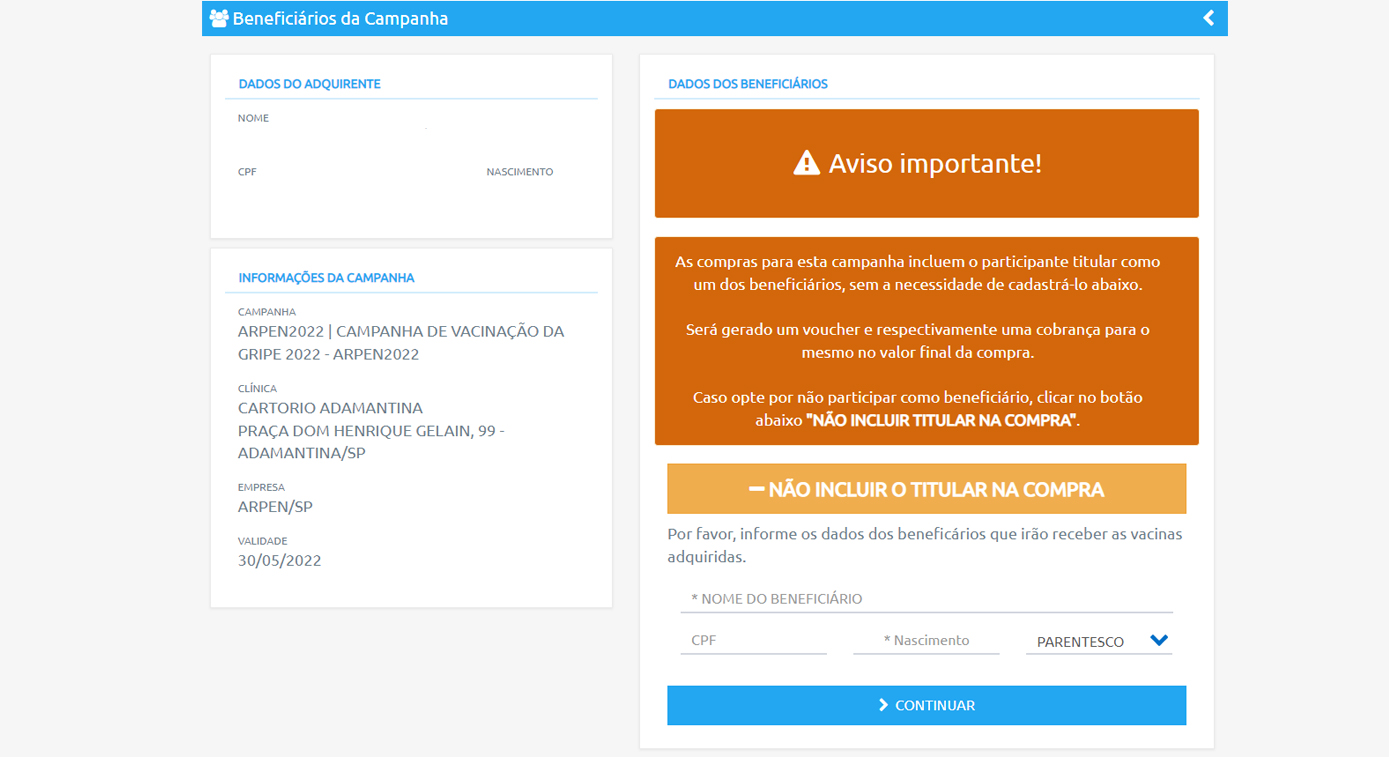The width and height of the screenshot is (1389, 757).
Task: Click the DADOS DOS BENEFICIÁRIOS section heading
Action: tap(748, 84)
